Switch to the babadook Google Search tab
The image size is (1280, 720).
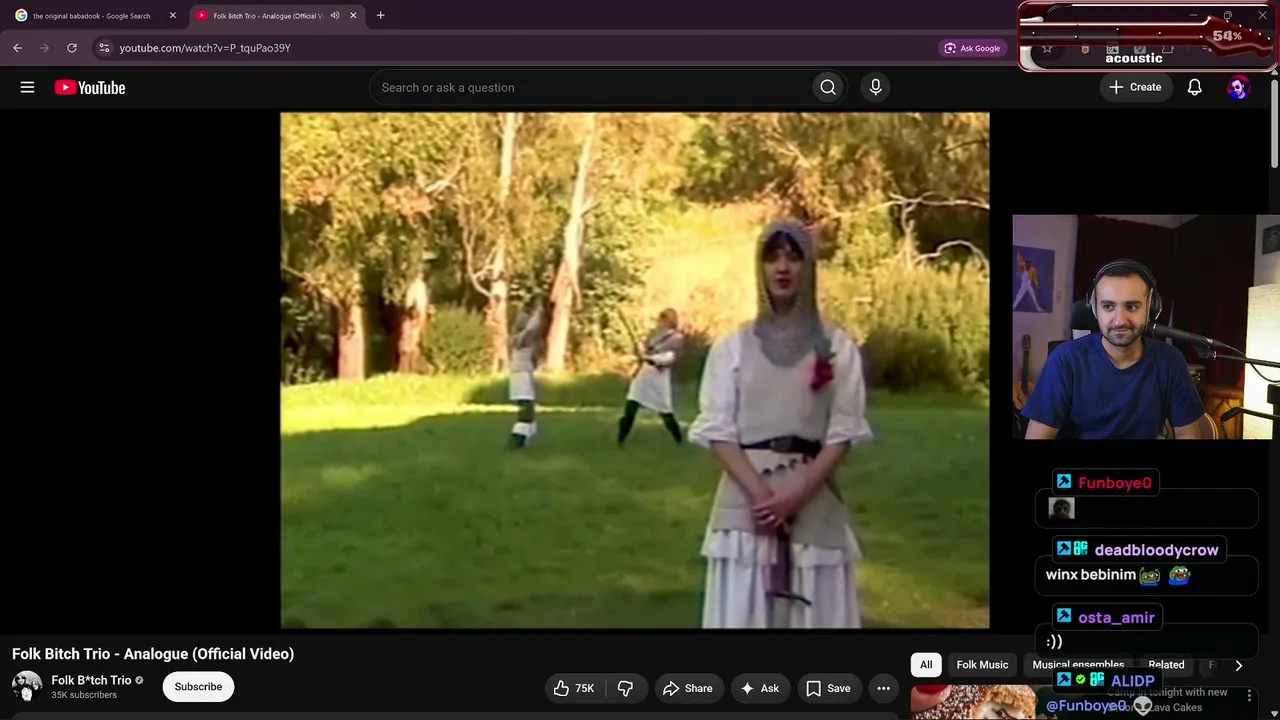coord(91,15)
